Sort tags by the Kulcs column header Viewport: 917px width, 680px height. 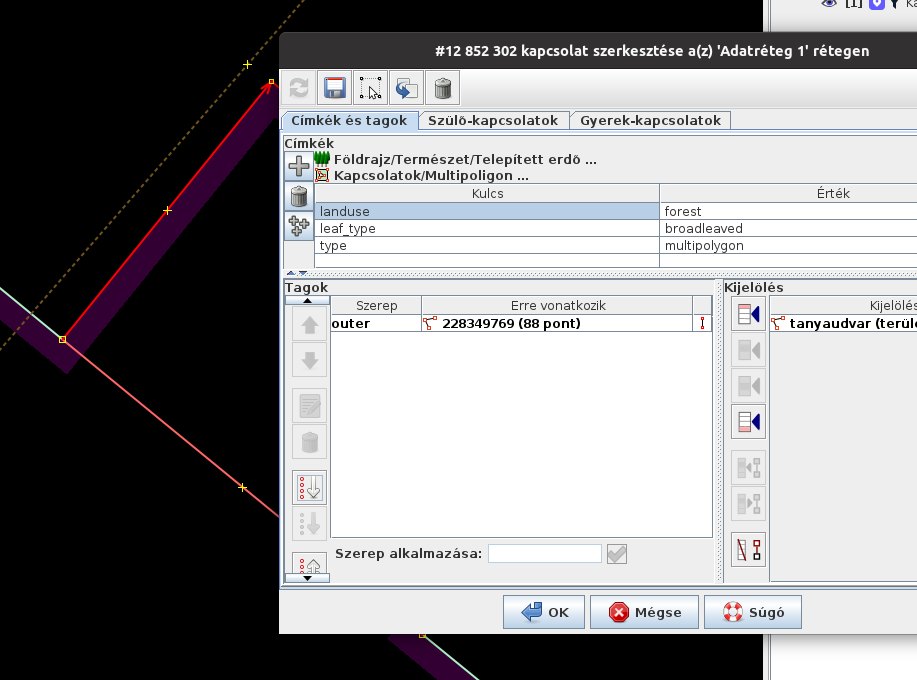pos(487,194)
